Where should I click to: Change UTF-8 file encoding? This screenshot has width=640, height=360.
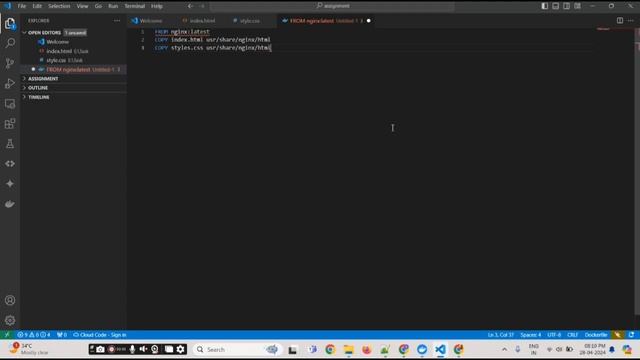[554, 335]
